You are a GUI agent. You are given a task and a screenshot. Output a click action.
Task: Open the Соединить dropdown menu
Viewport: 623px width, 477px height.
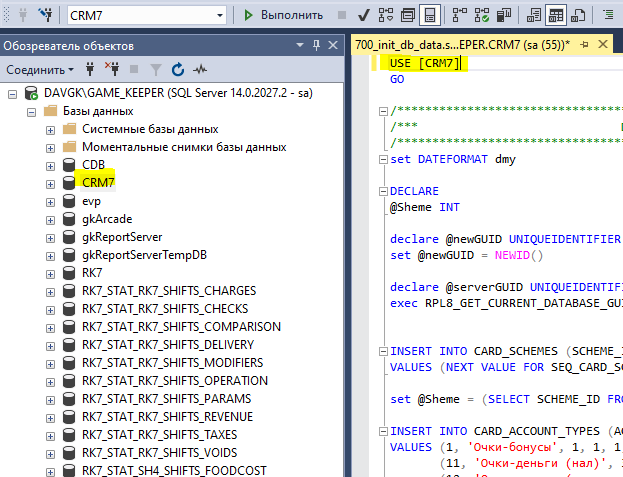click(40, 70)
